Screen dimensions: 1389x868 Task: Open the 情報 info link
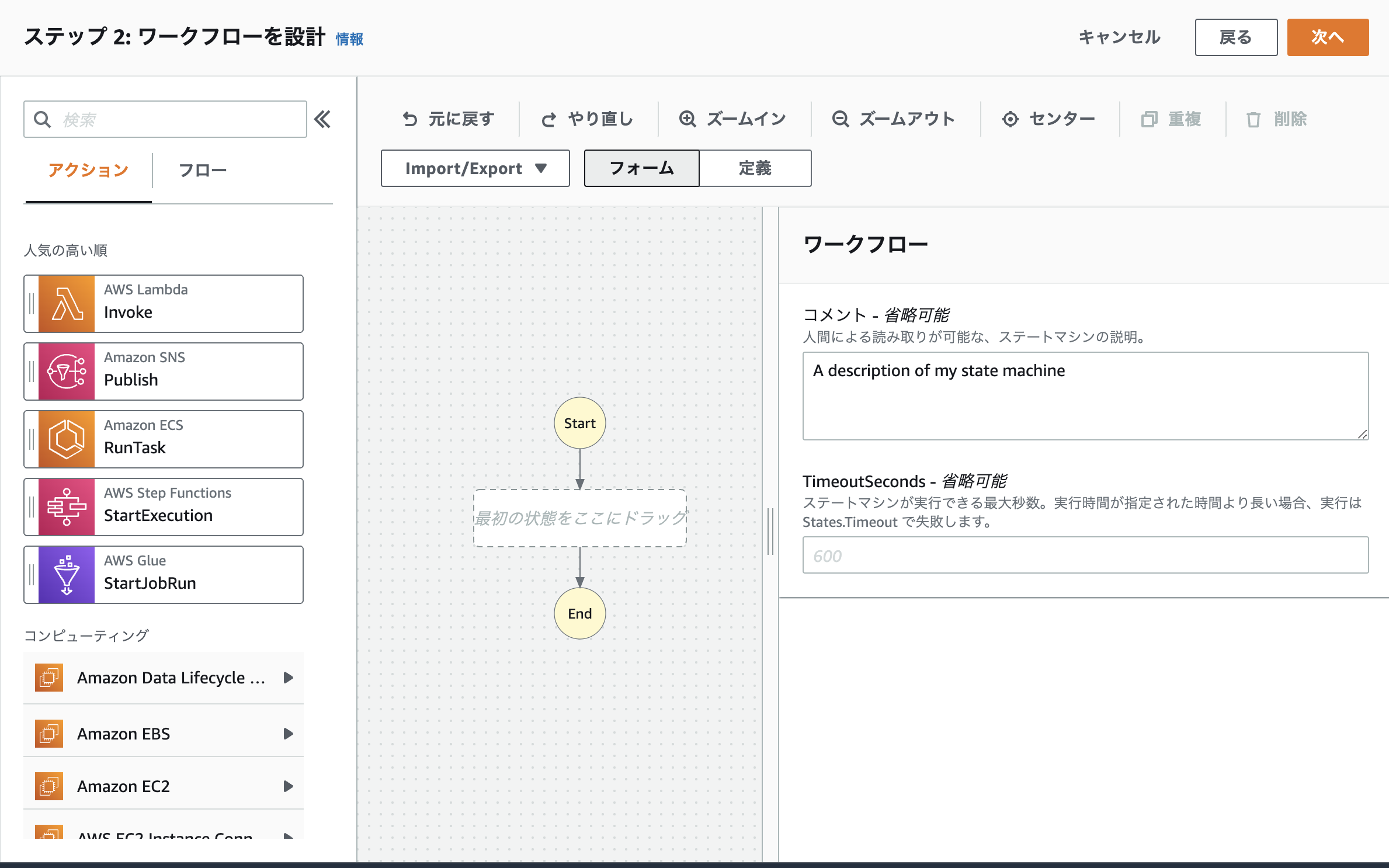[x=349, y=39]
